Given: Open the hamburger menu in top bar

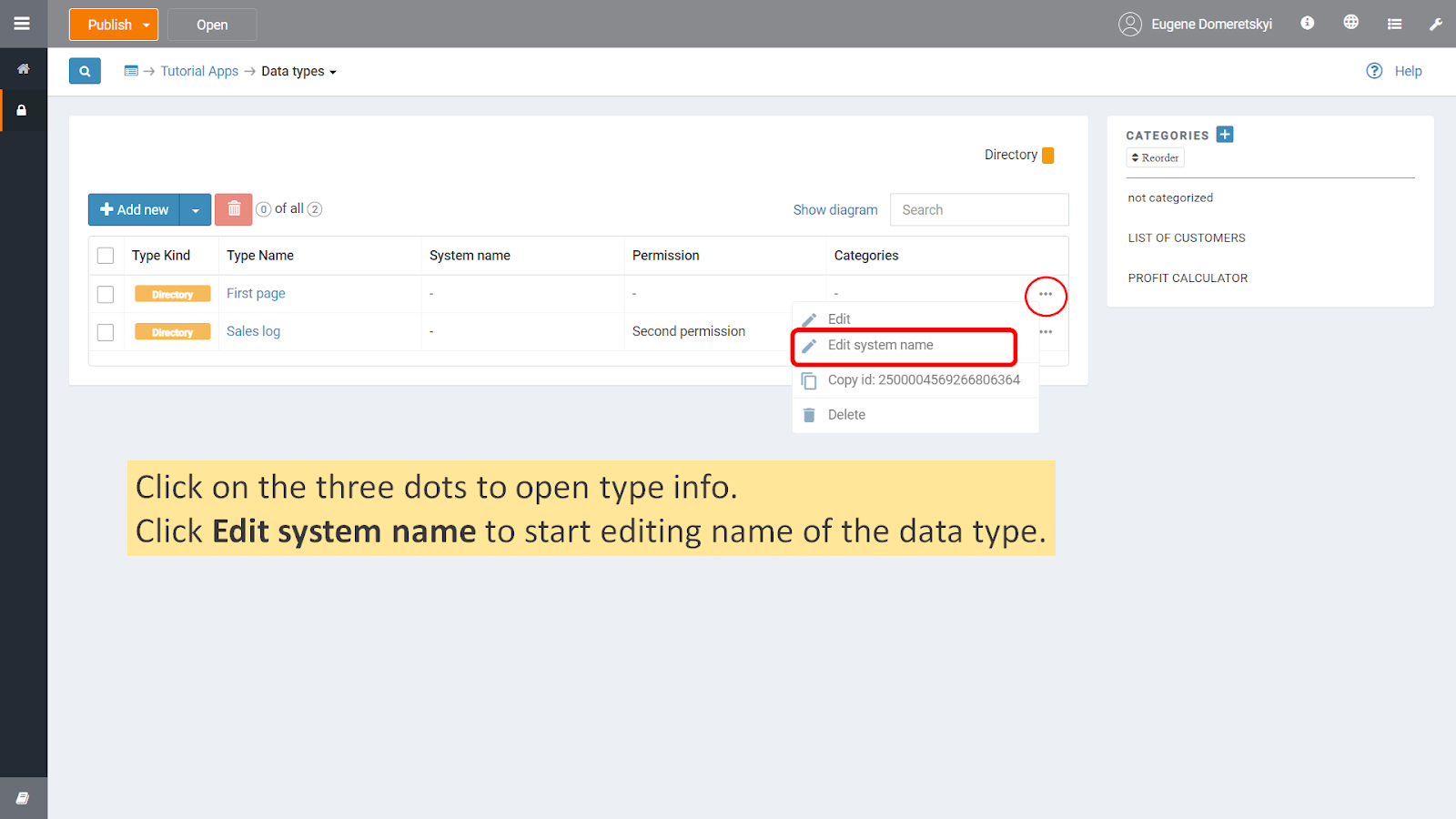Looking at the screenshot, I should [x=22, y=24].
